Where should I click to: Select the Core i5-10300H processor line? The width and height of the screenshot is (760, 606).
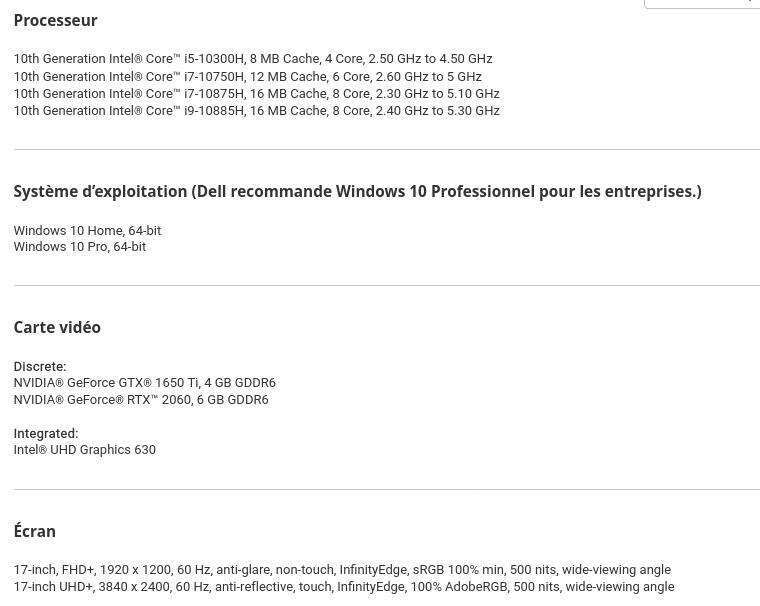pos(252,59)
